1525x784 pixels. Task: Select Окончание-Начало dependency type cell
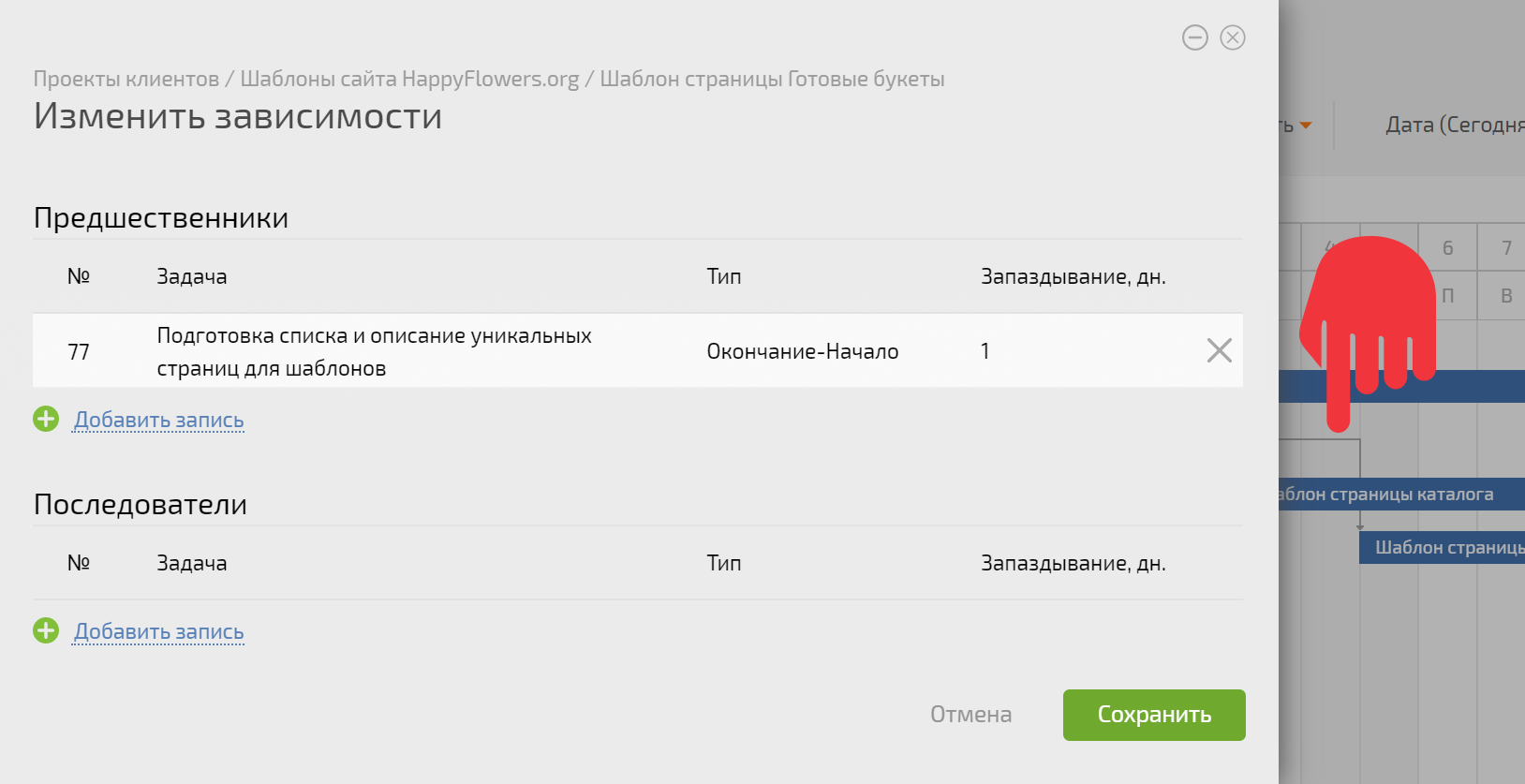(x=802, y=351)
